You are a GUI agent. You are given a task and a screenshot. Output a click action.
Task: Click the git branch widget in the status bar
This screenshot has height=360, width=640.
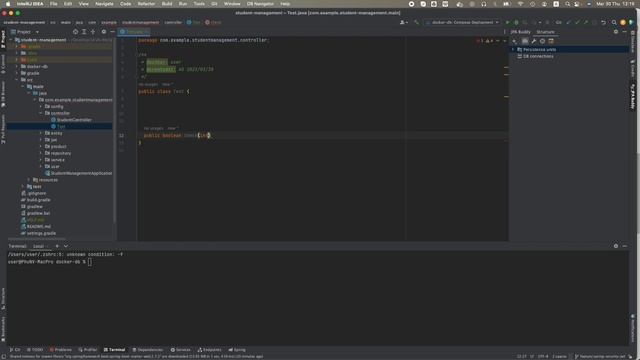(x=600, y=356)
